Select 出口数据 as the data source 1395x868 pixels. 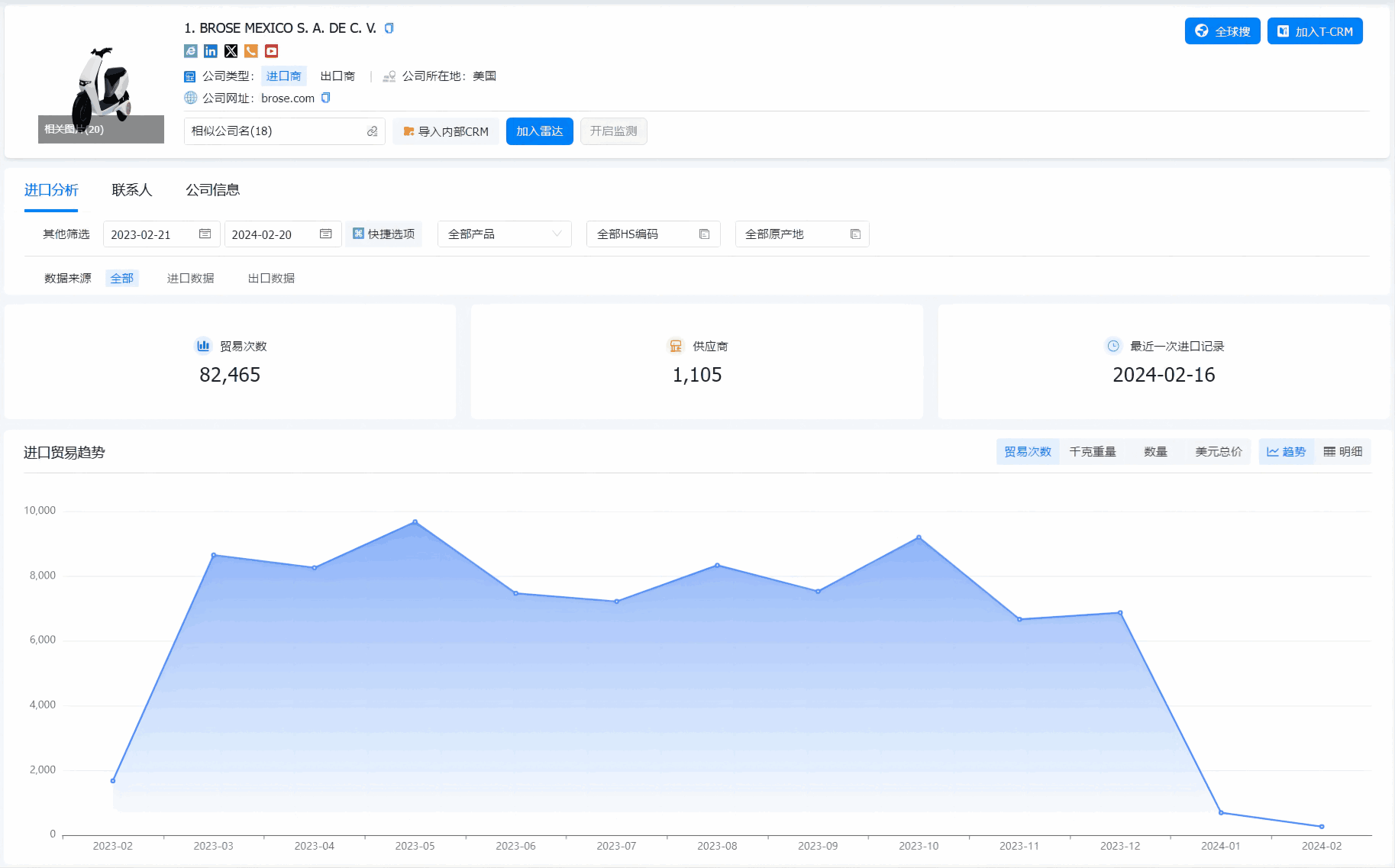coord(271,279)
